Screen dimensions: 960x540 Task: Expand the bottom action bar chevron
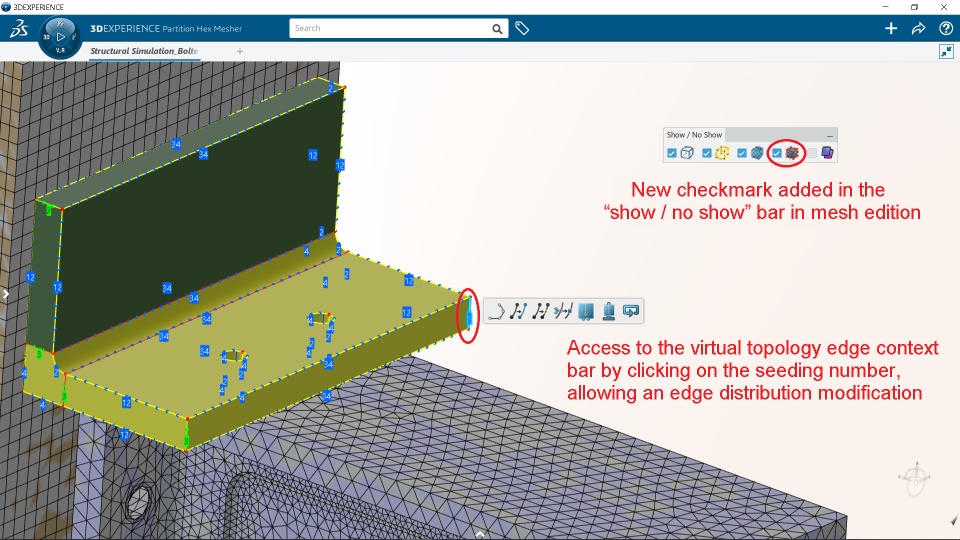[480, 534]
